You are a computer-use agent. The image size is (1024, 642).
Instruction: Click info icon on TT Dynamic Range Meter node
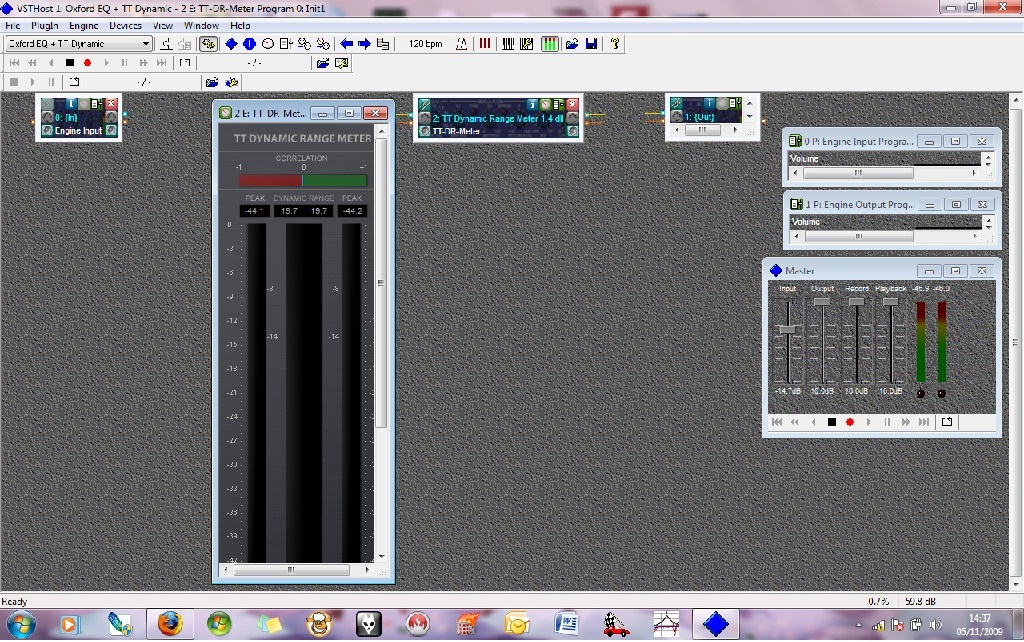point(533,104)
